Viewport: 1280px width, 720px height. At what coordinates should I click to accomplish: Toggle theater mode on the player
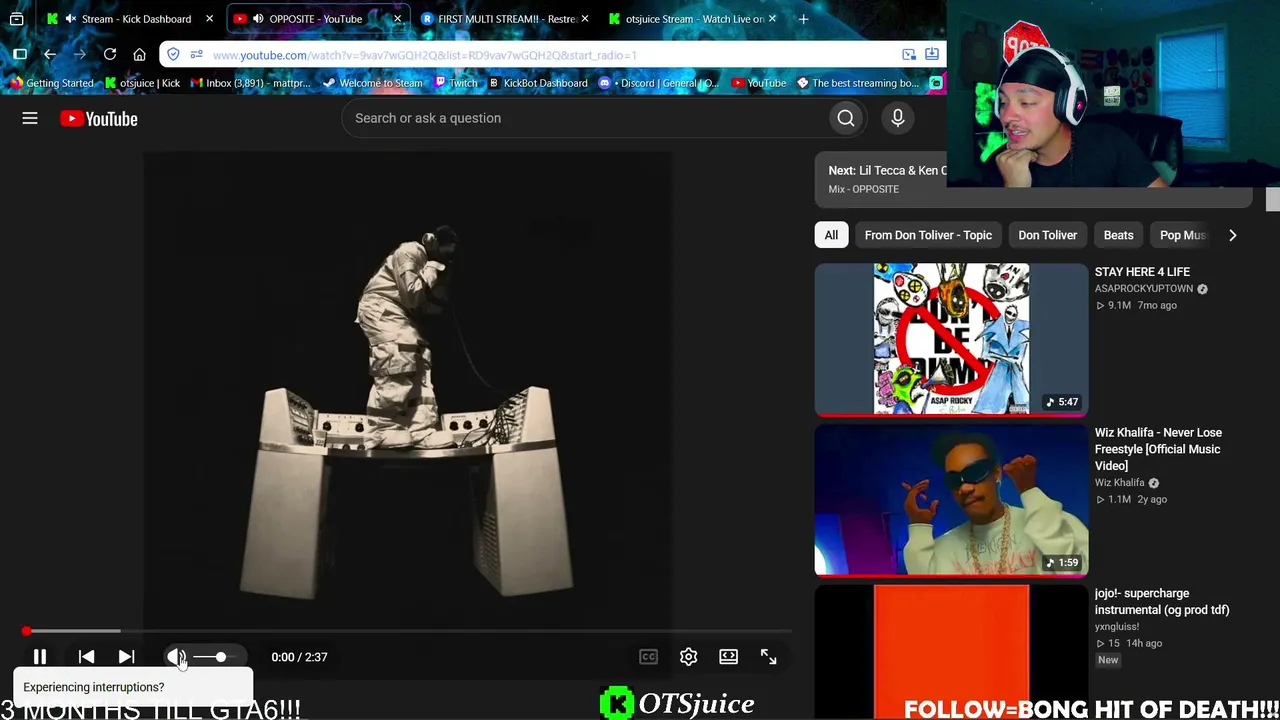(728, 657)
